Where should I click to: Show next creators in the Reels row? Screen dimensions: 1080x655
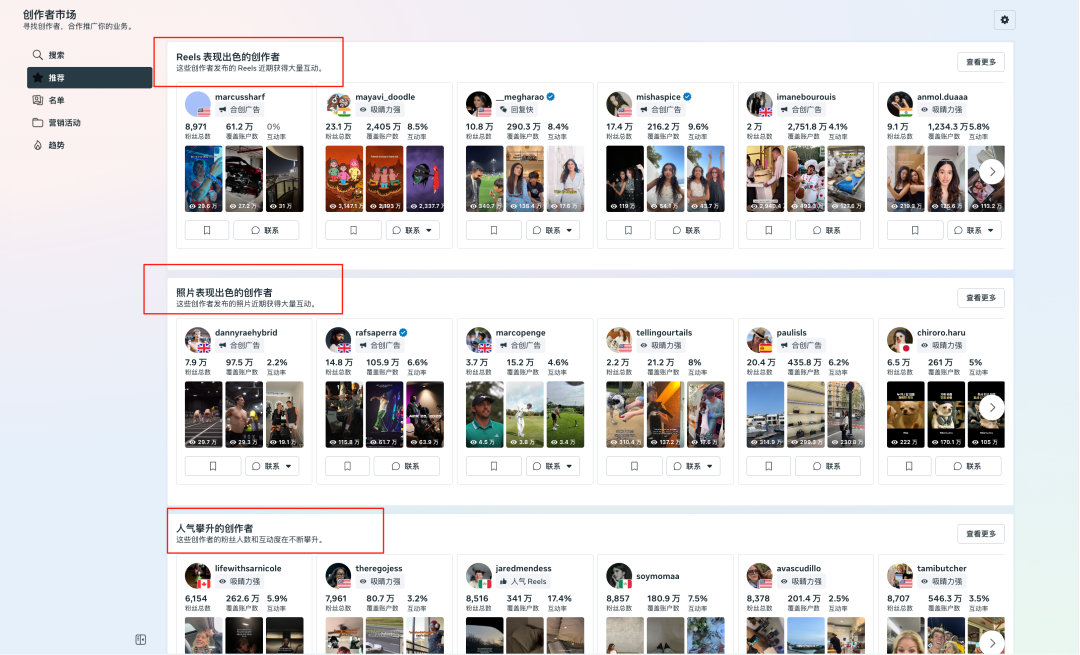tap(990, 171)
